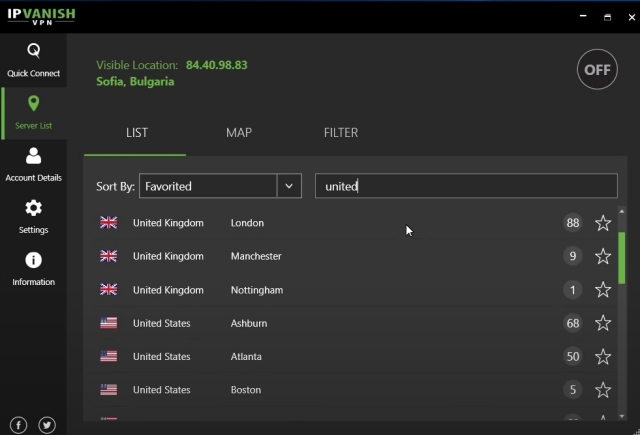Switch to the FILTER tab

click(x=341, y=133)
